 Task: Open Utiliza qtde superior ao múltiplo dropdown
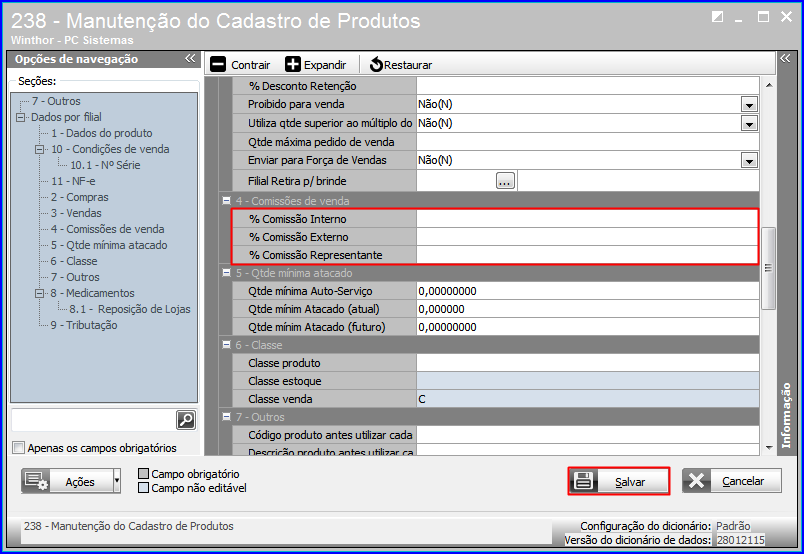point(749,124)
